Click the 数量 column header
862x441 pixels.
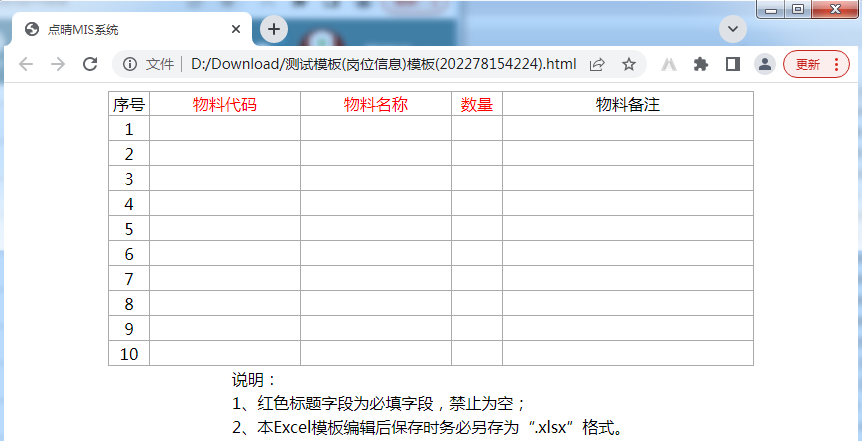[x=477, y=104]
